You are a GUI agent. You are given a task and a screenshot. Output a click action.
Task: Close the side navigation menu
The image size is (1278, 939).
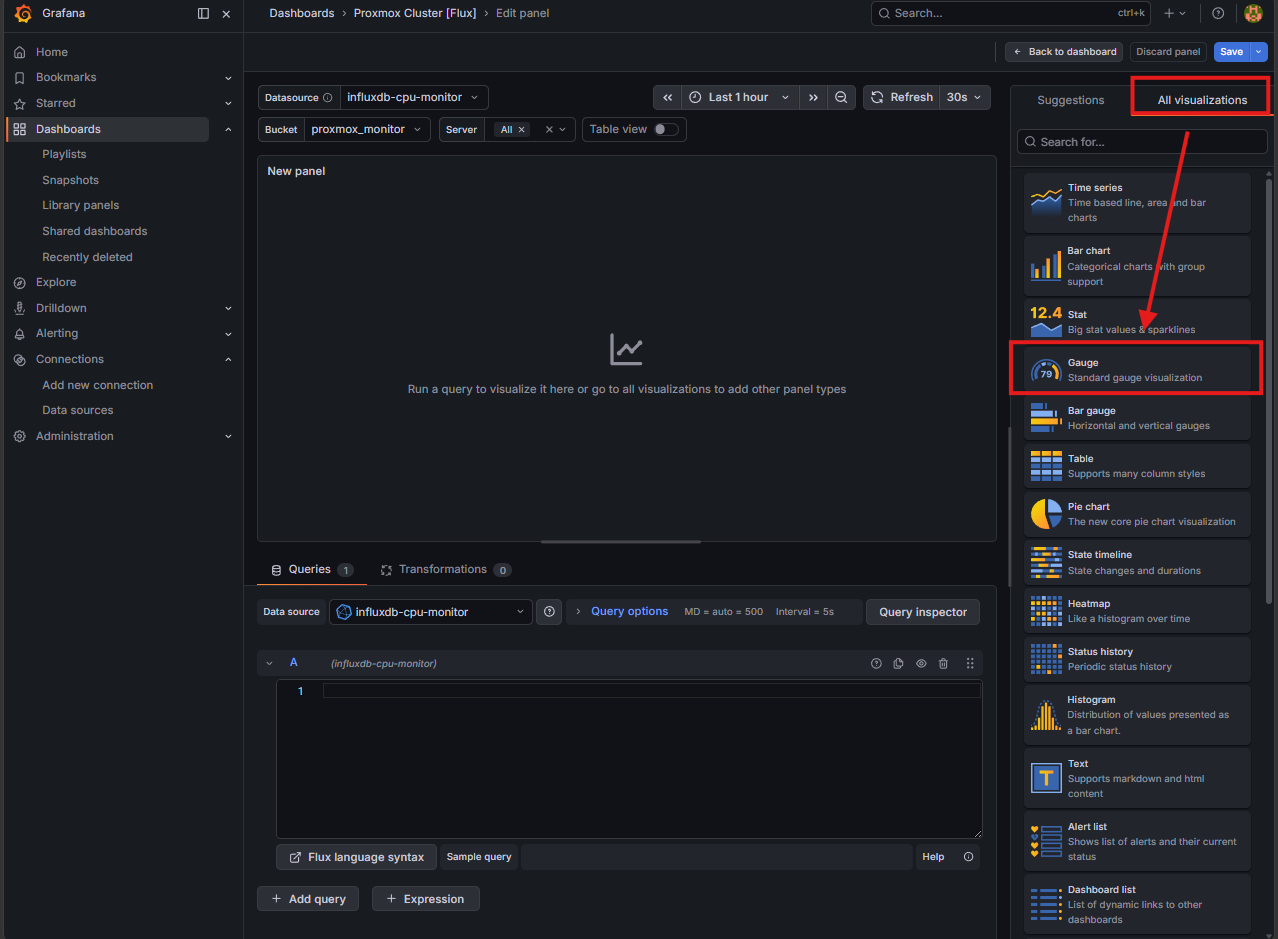(x=226, y=14)
